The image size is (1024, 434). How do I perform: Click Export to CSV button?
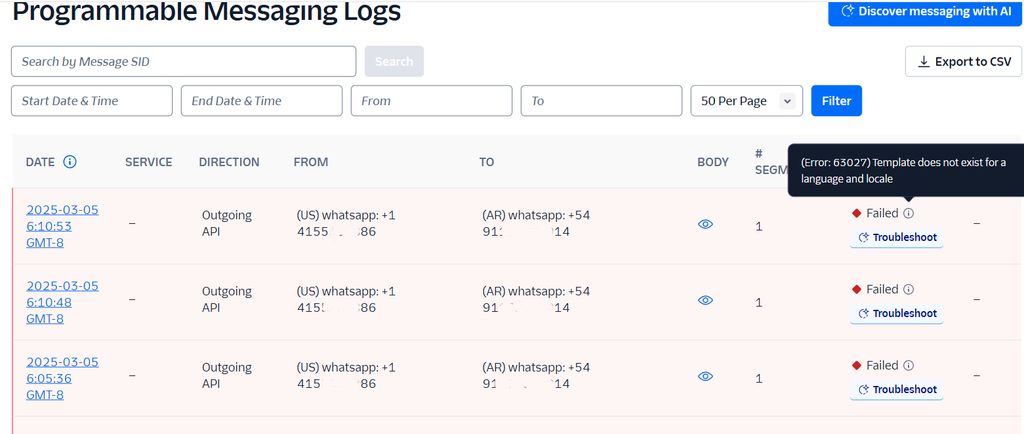[963, 62]
